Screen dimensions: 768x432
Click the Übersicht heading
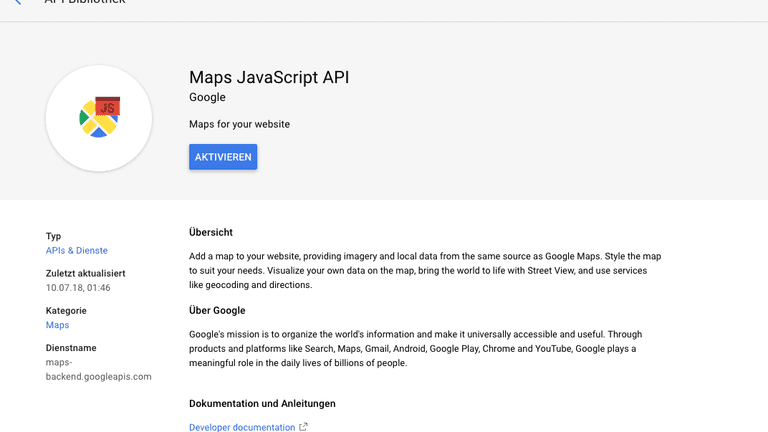[x=211, y=232]
